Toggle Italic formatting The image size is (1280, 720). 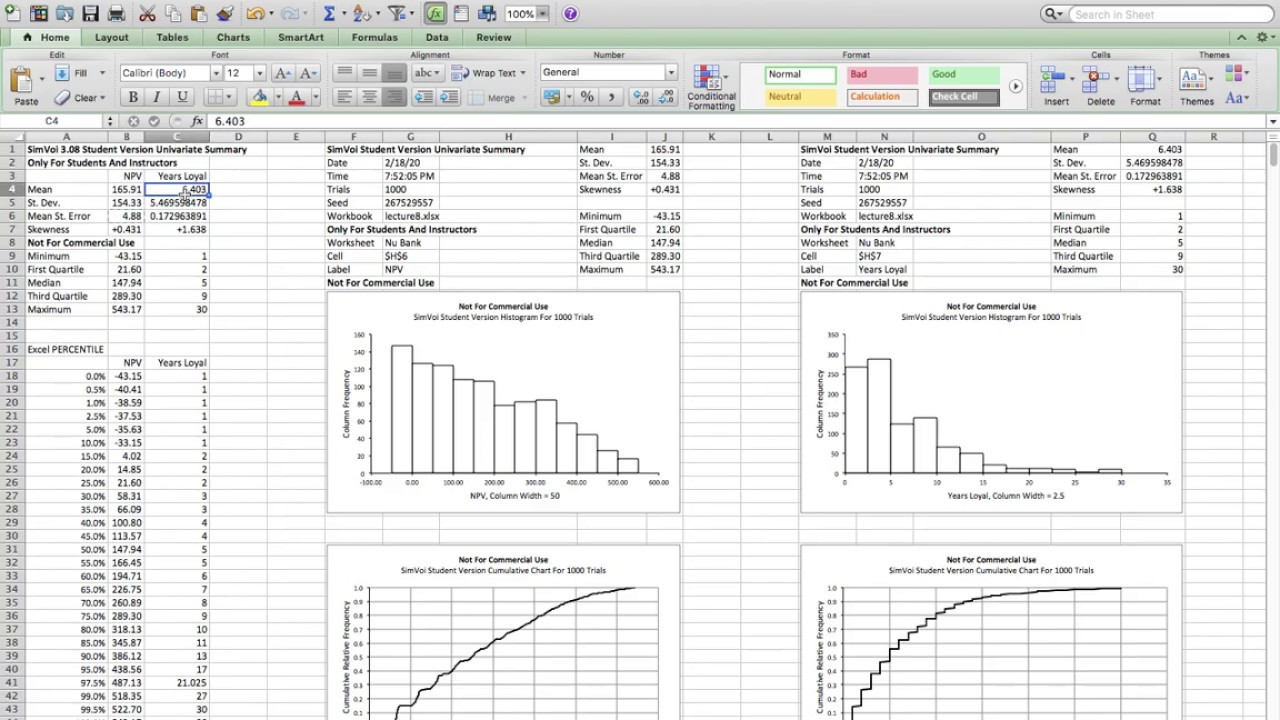coord(157,97)
